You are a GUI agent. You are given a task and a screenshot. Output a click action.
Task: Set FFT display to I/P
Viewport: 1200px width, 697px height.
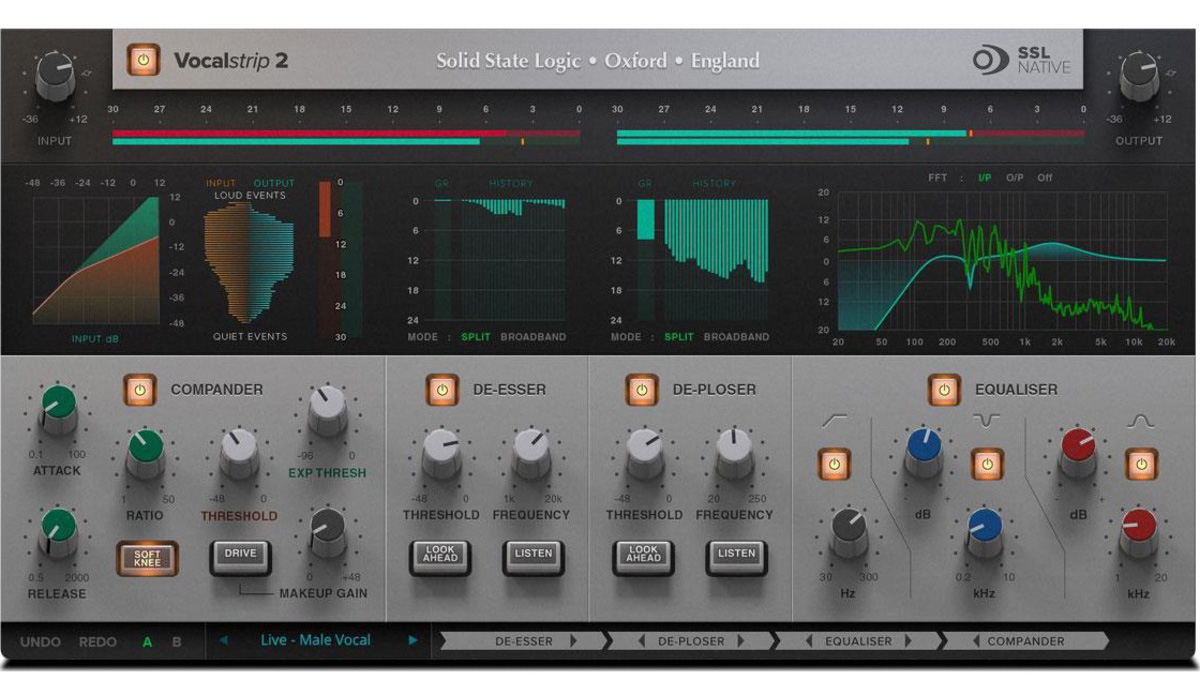(x=985, y=178)
